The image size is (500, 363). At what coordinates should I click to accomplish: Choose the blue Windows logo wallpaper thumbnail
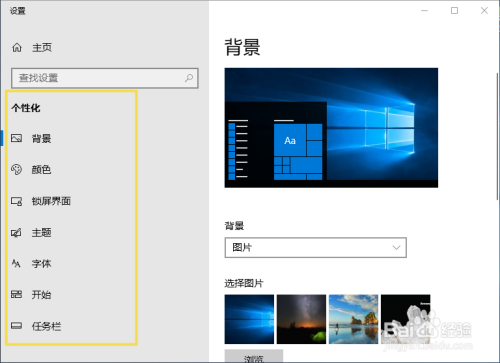tap(249, 319)
